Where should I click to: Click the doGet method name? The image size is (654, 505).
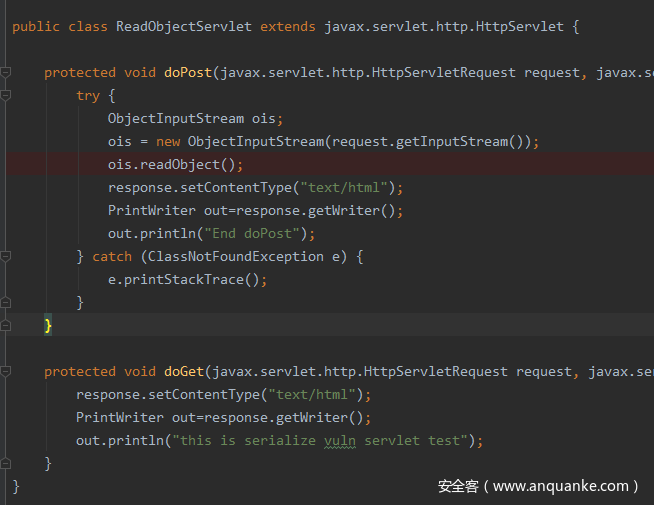pyautogui.click(x=184, y=371)
